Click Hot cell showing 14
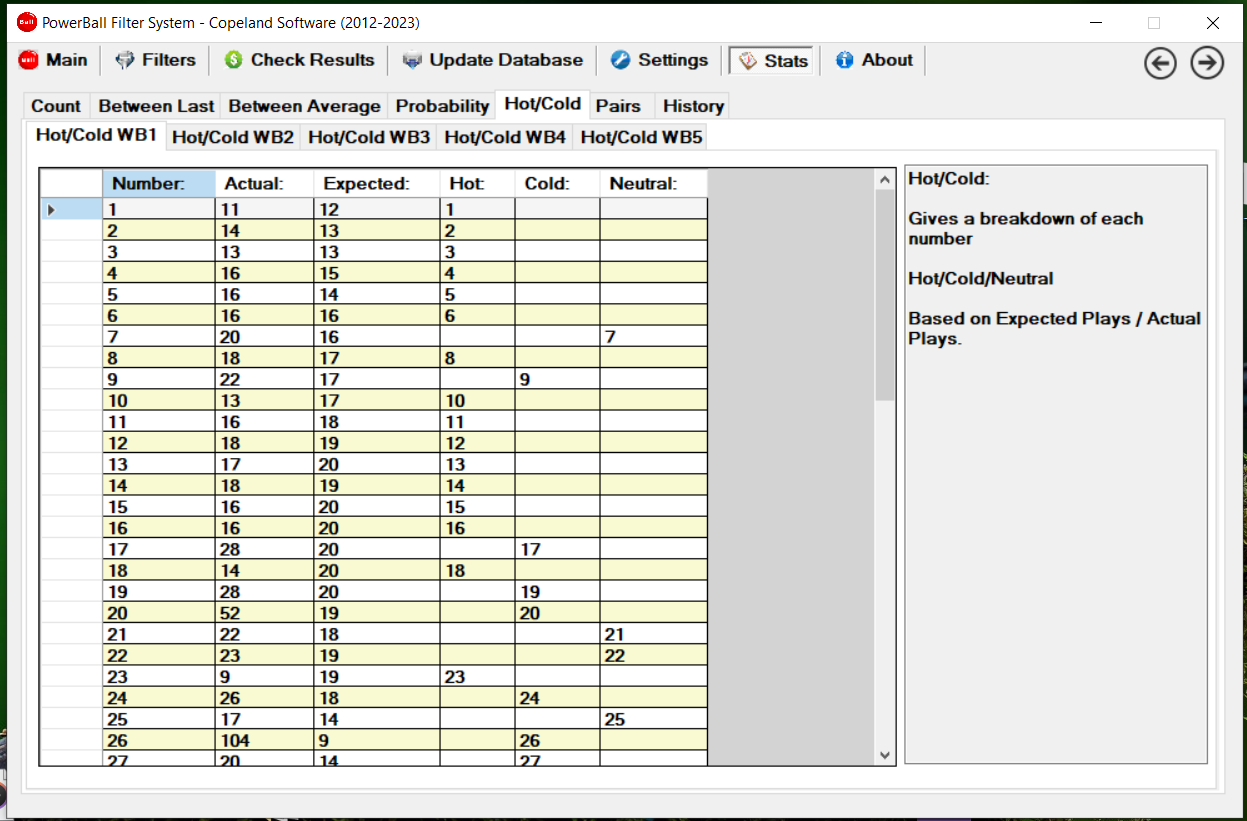This screenshot has width=1247, height=821. (x=477, y=486)
